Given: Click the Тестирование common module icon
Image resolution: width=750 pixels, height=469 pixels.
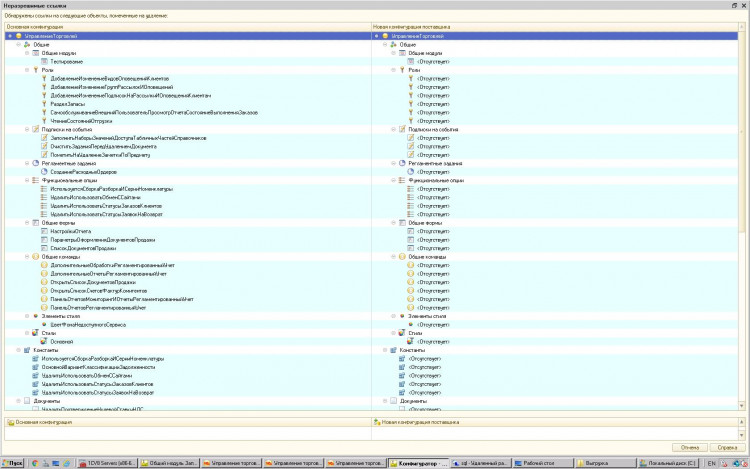Looking at the screenshot, I should [44, 62].
